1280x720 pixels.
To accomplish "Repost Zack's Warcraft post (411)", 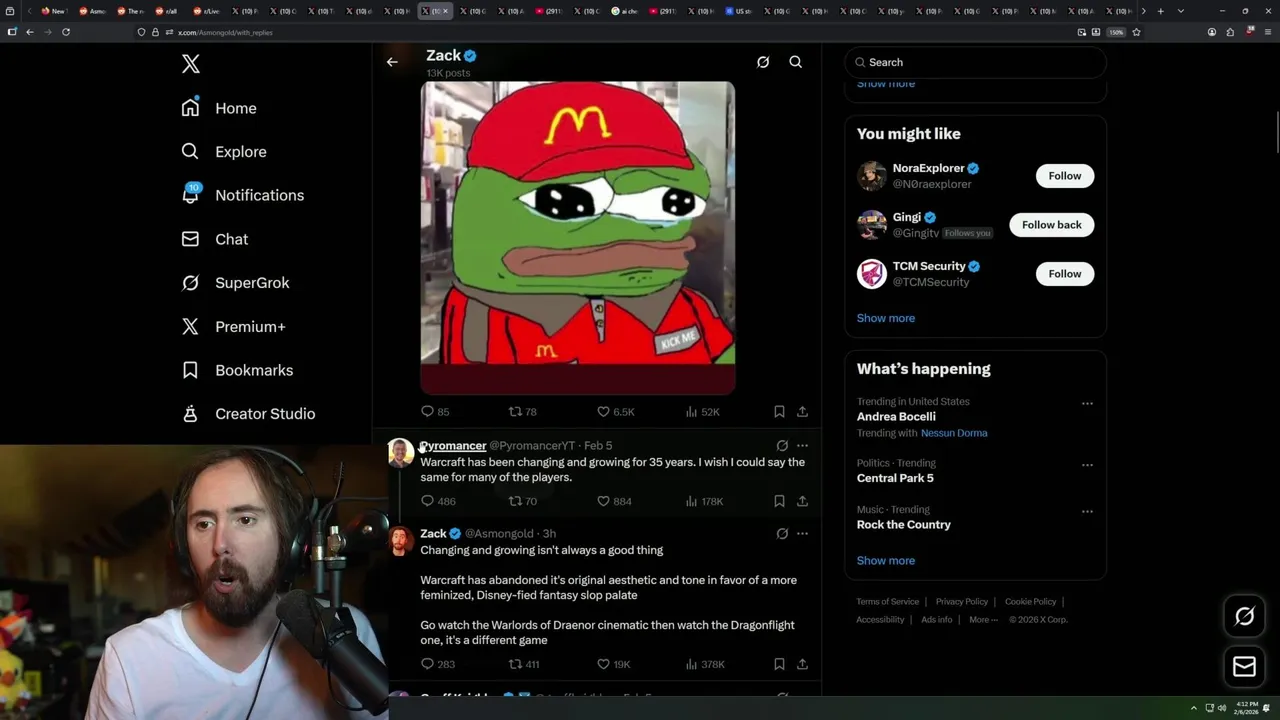I will coord(524,664).
